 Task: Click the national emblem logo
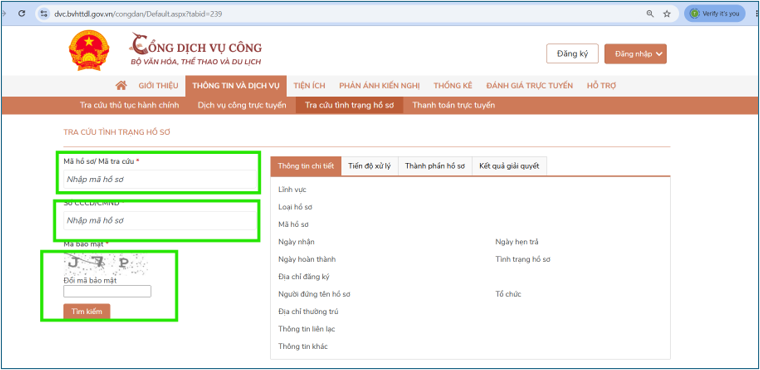(x=89, y=50)
